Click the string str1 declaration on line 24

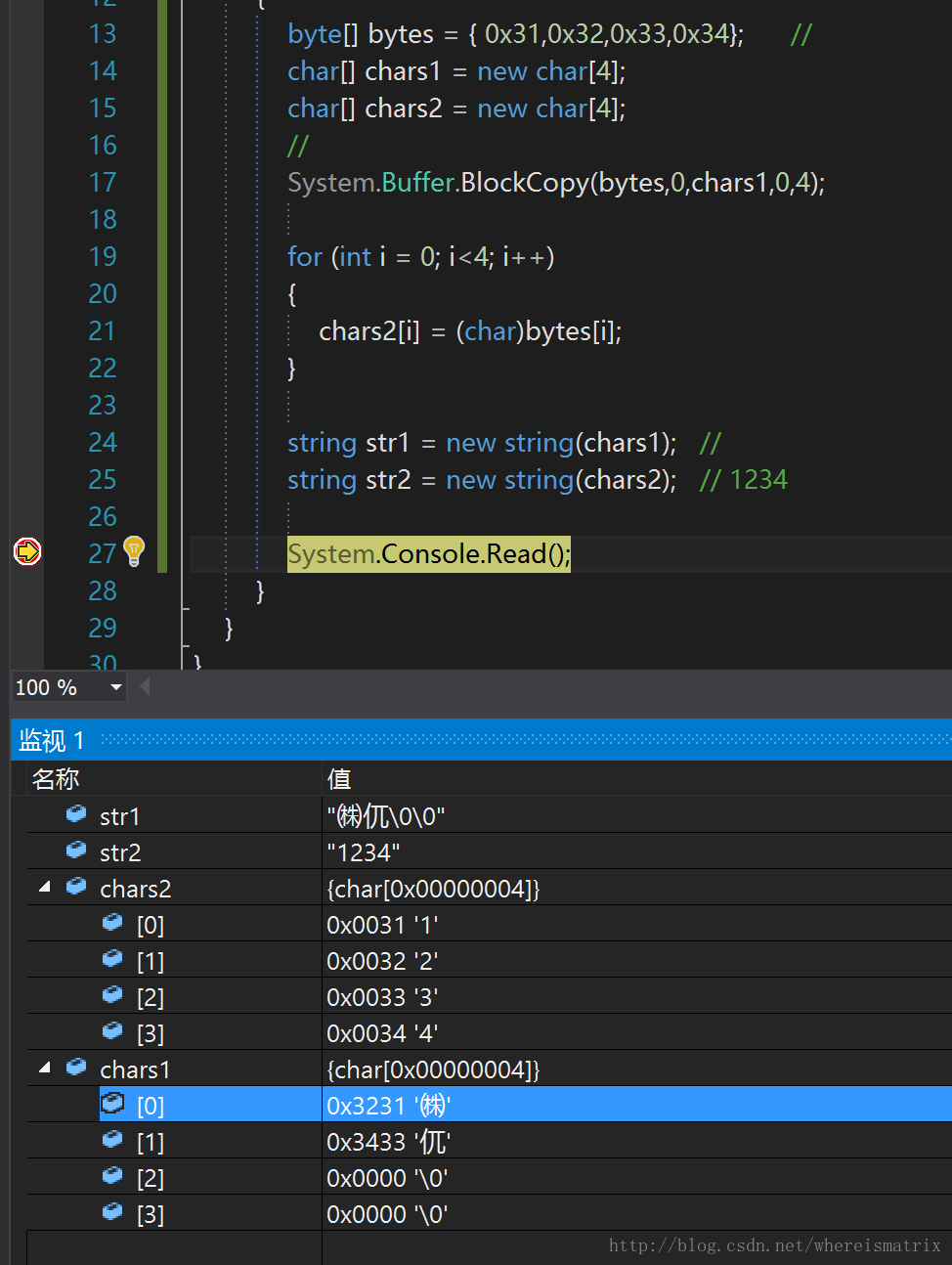pyautogui.click(x=482, y=443)
